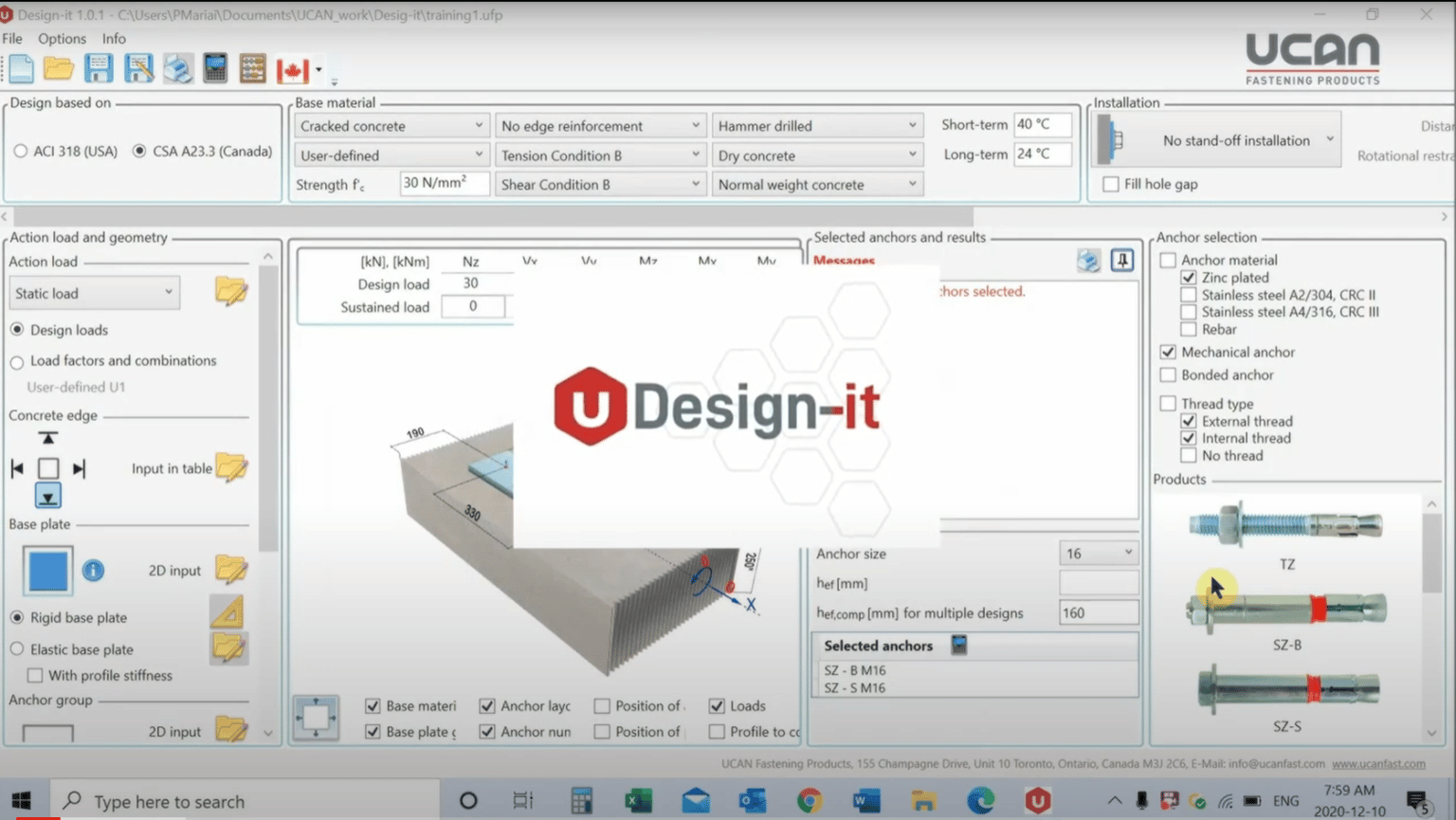Open the File menu
This screenshot has height=820, width=1456.
coord(12,39)
